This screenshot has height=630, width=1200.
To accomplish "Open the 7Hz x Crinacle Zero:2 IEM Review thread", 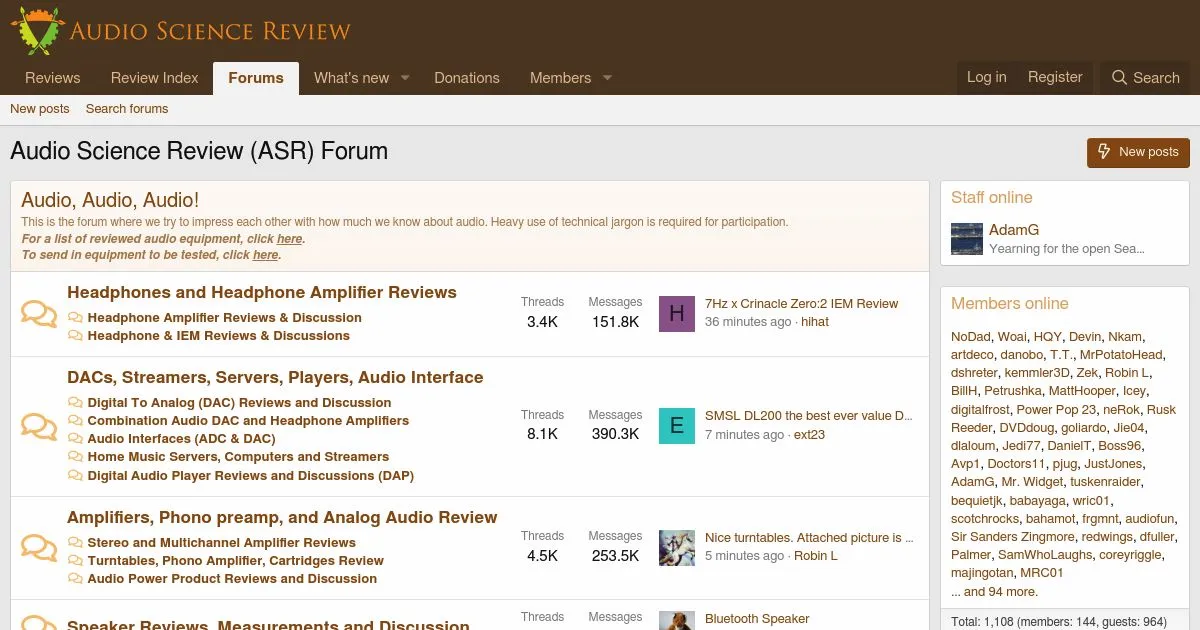I will pyautogui.click(x=802, y=303).
